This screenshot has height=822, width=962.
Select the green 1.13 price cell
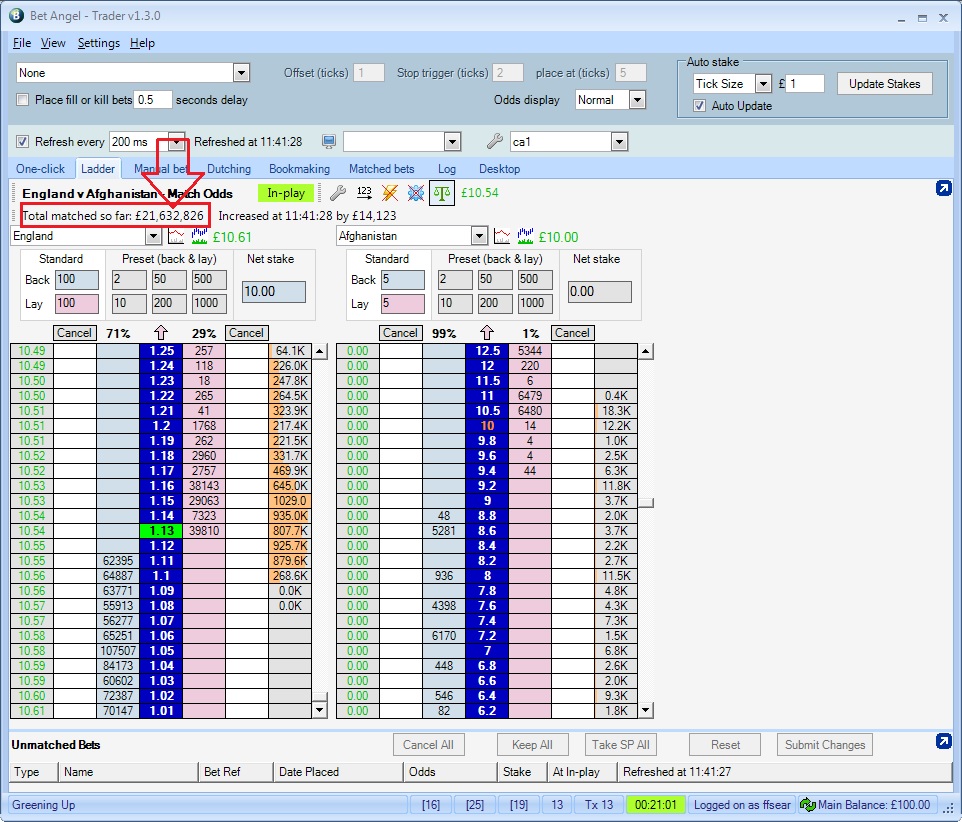tap(161, 531)
